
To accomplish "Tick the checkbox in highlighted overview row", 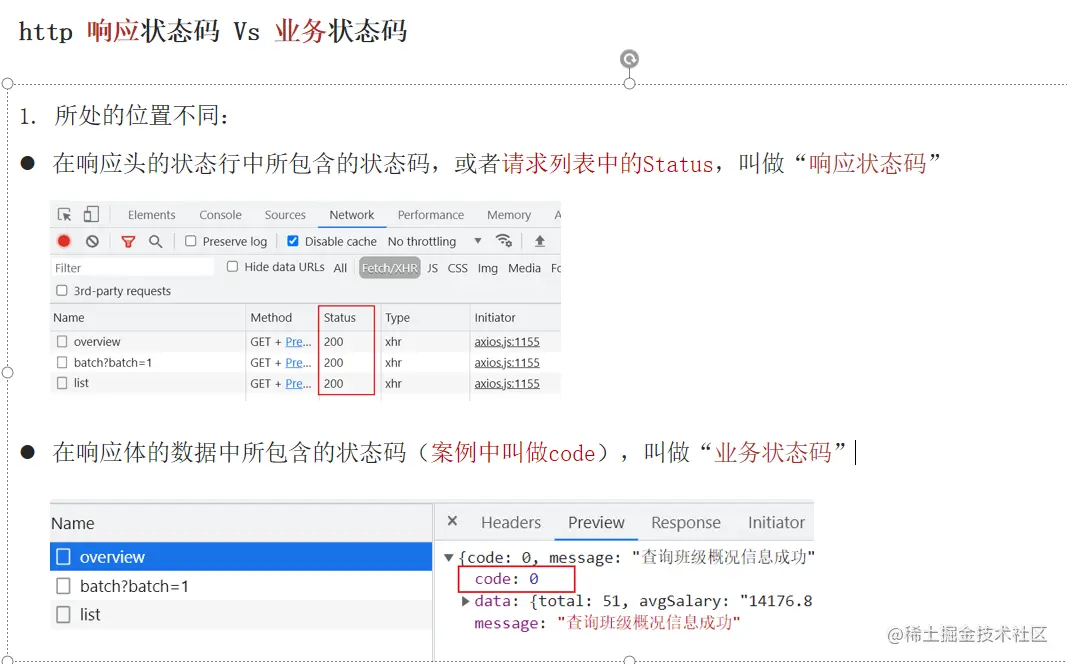I will (x=63, y=557).
